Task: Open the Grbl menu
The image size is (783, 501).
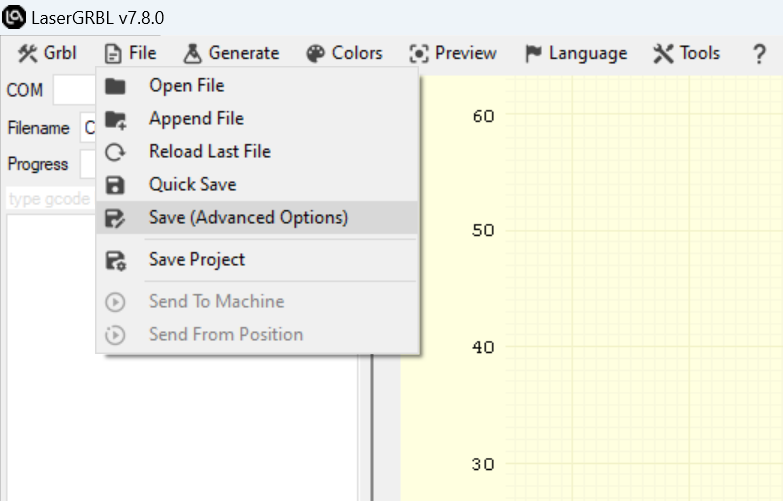Action: tap(46, 53)
